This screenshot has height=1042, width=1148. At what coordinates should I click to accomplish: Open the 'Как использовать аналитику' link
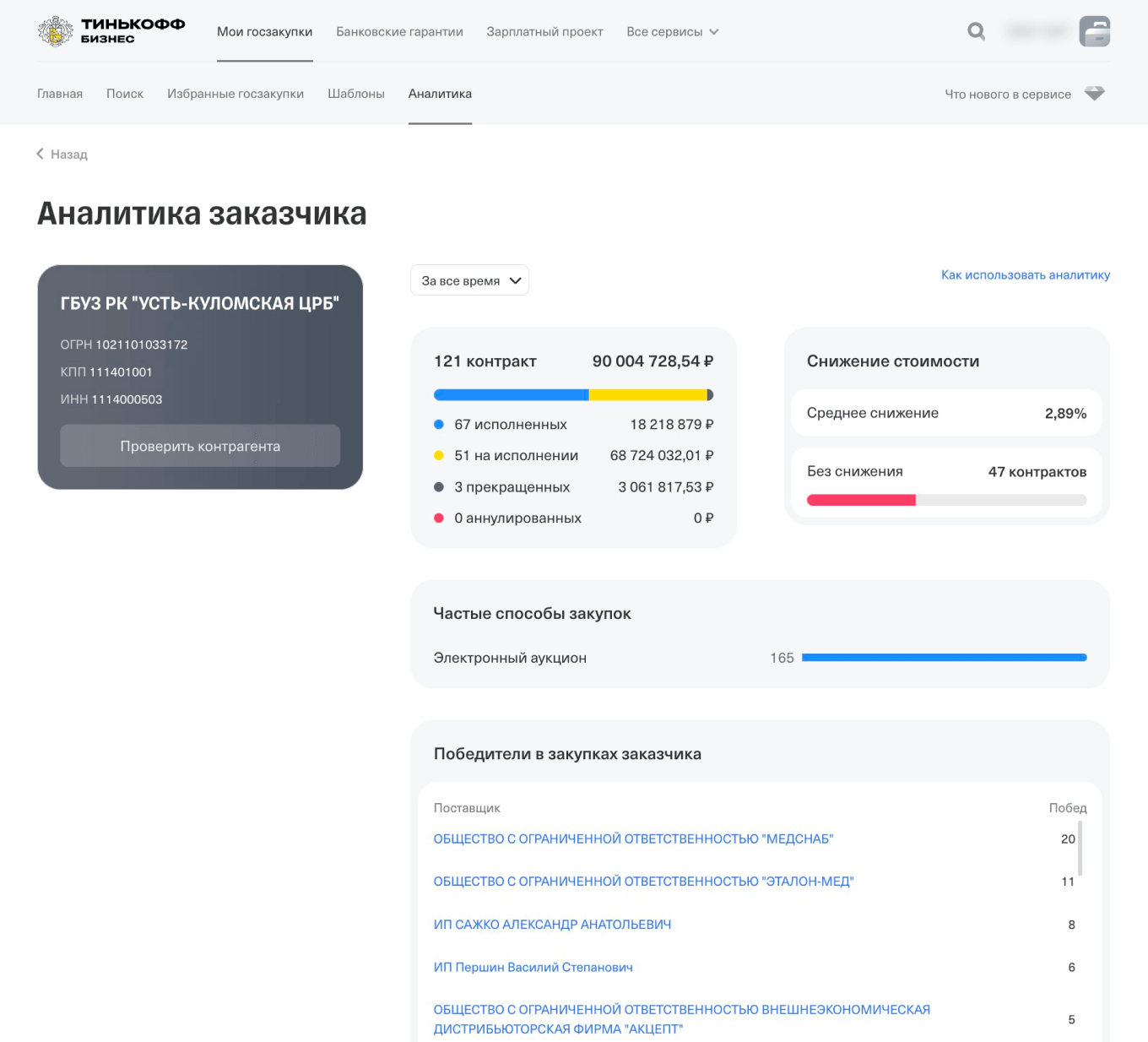[x=1025, y=274]
